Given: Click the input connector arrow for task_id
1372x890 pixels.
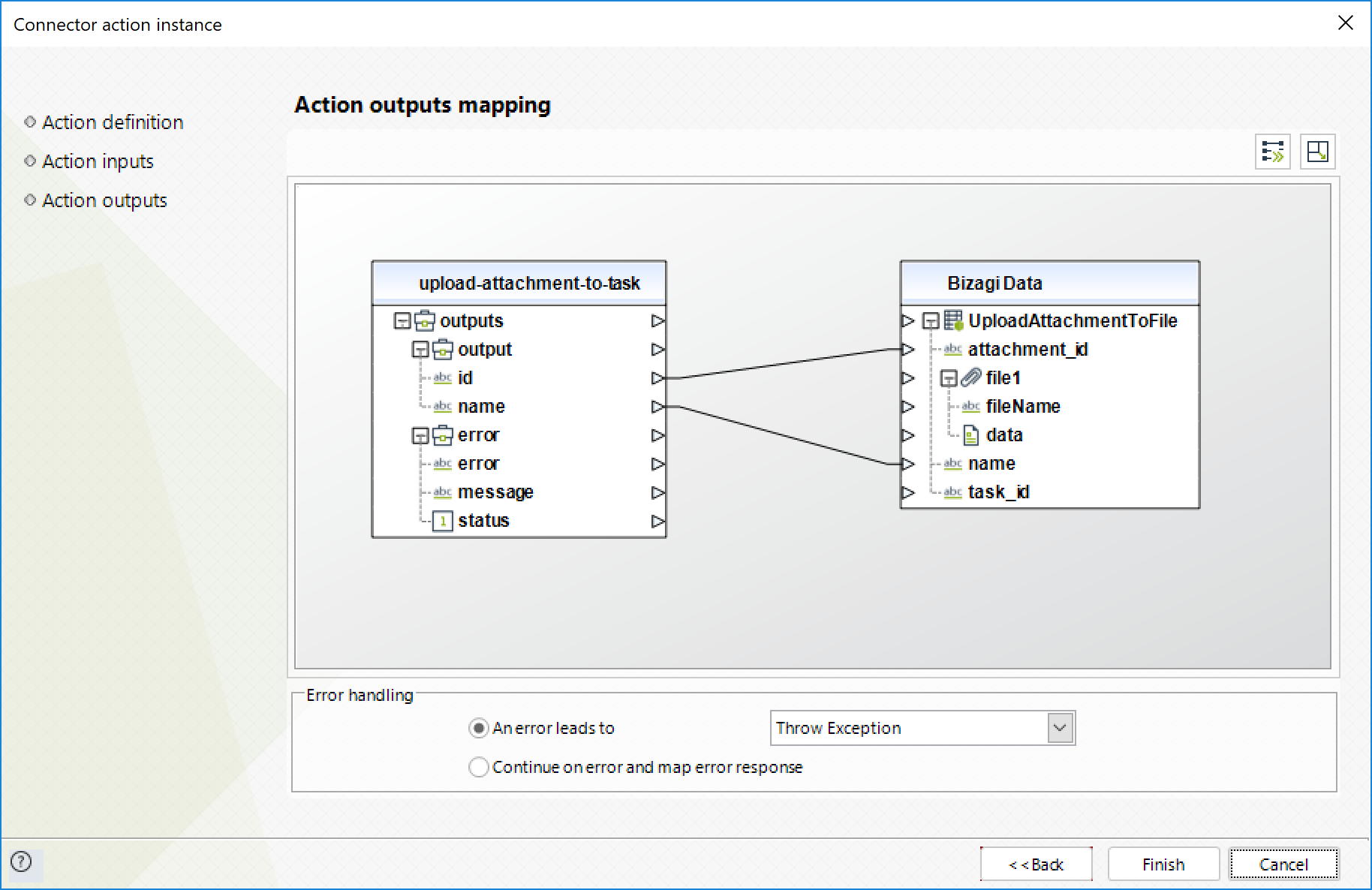Looking at the screenshot, I should point(908,492).
